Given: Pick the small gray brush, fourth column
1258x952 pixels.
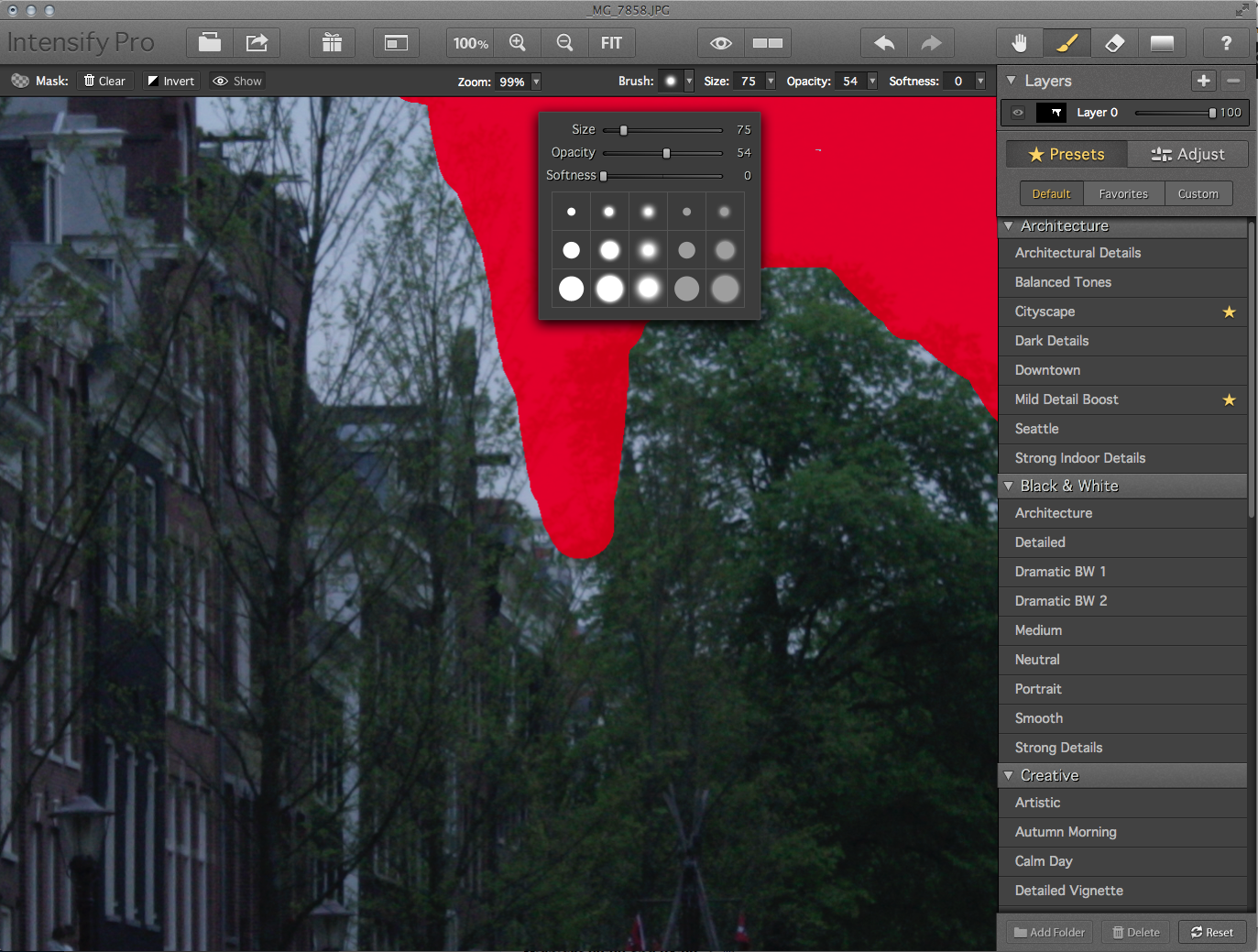Looking at the screenshot, I should [686, 212].
